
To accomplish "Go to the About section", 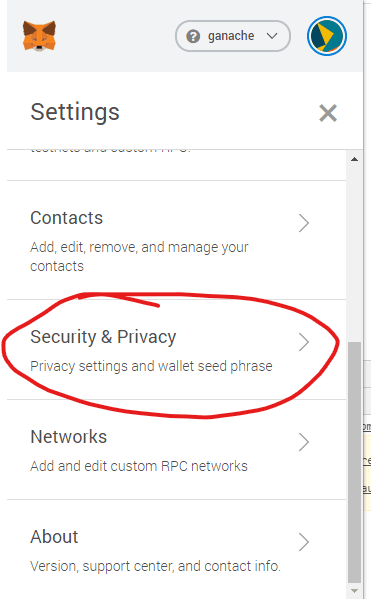I will [177, 549].
